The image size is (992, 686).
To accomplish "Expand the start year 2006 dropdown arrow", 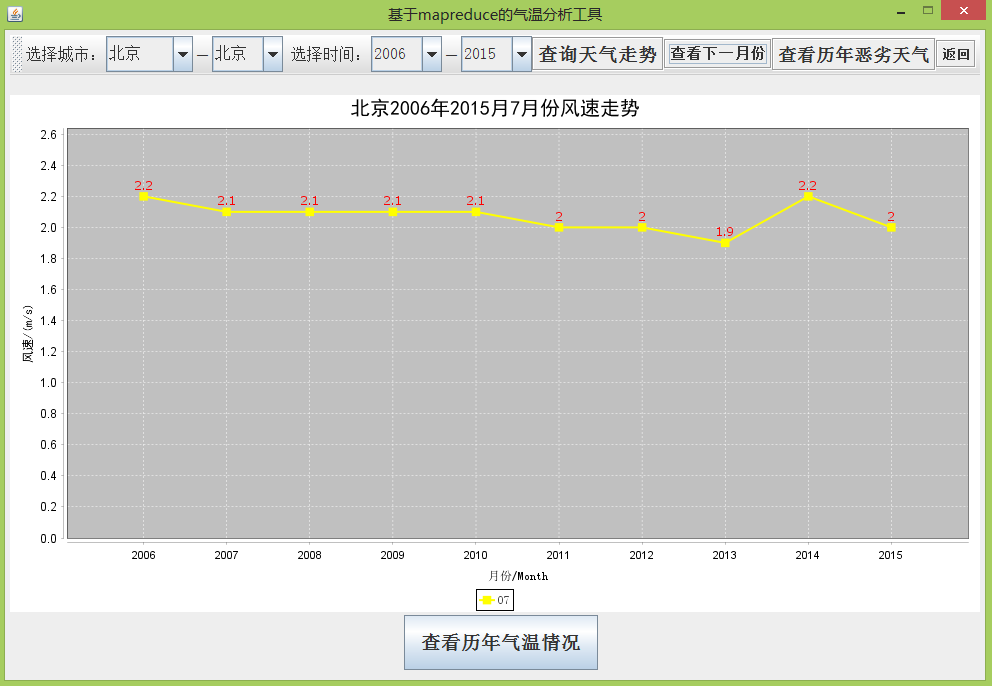I will tap(431, 54).
